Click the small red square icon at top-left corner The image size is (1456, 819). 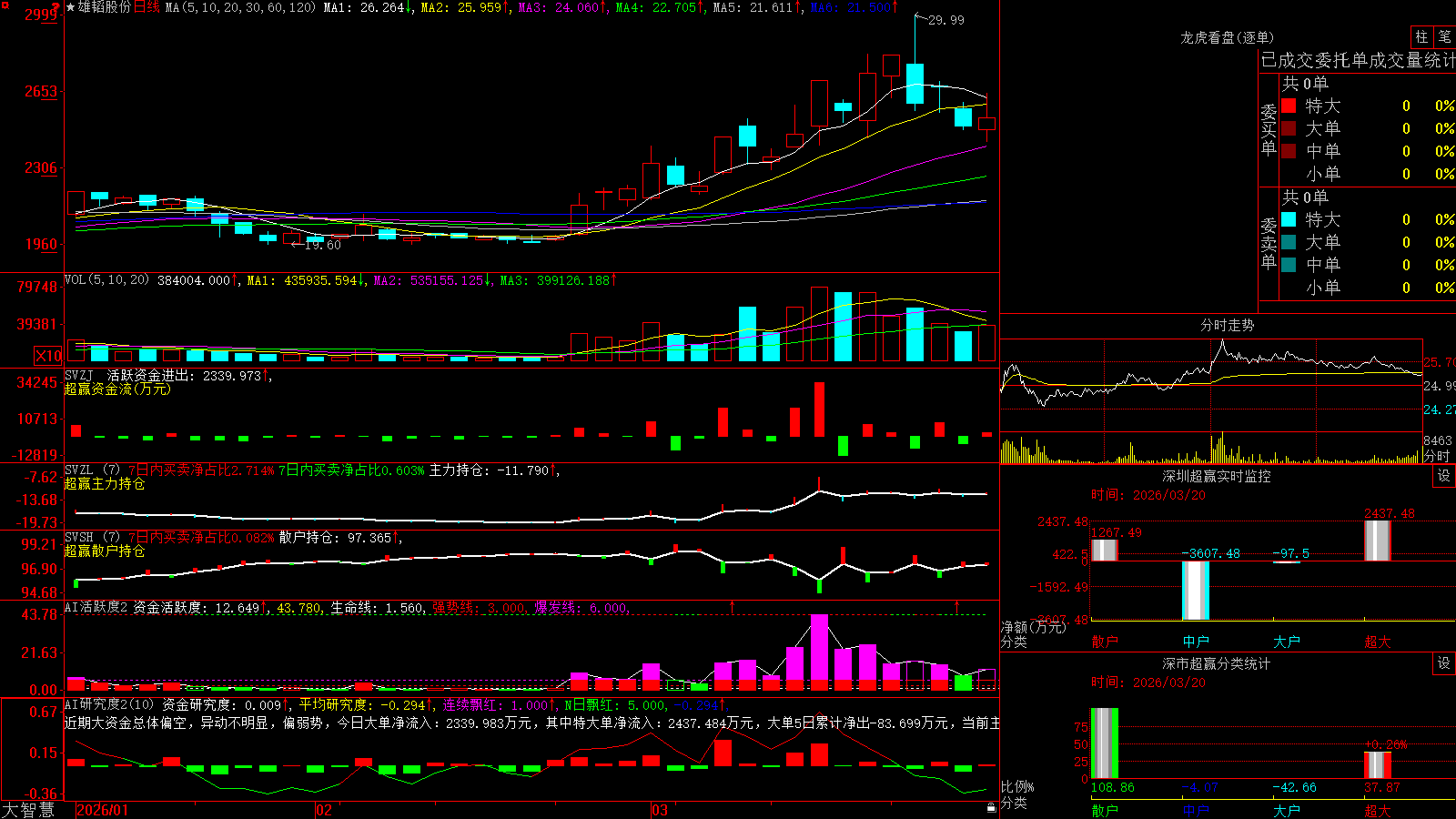5,5
